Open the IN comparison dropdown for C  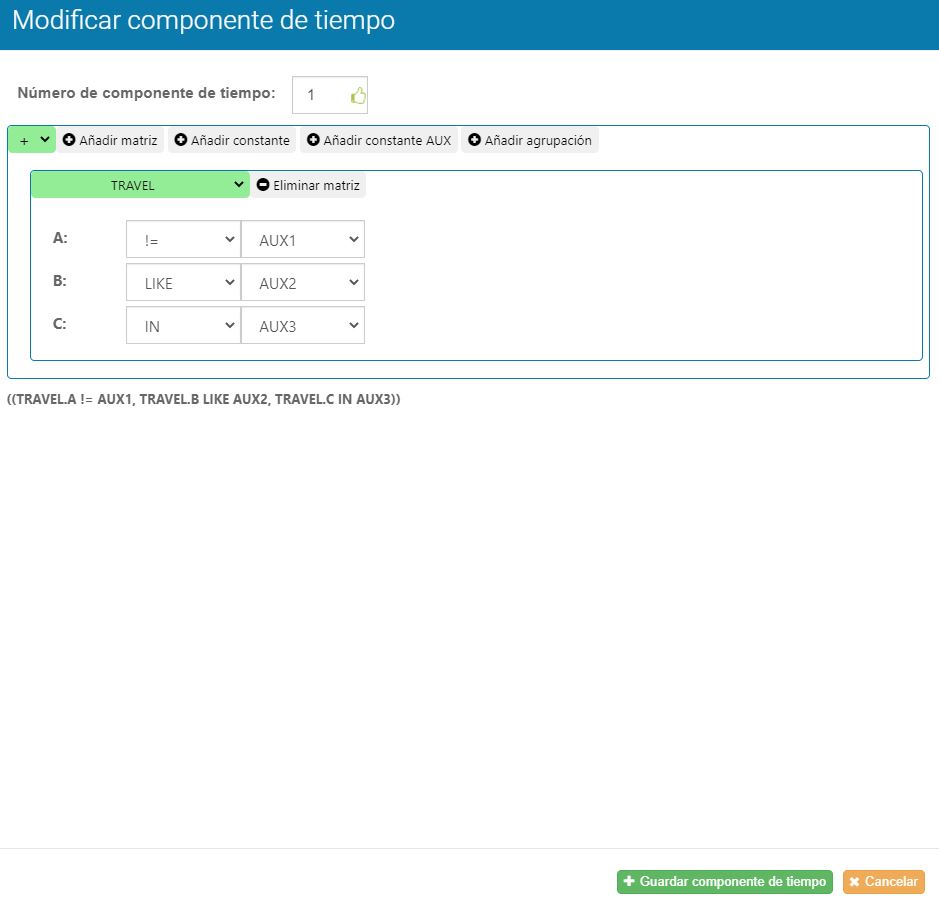tap(183, 326)
